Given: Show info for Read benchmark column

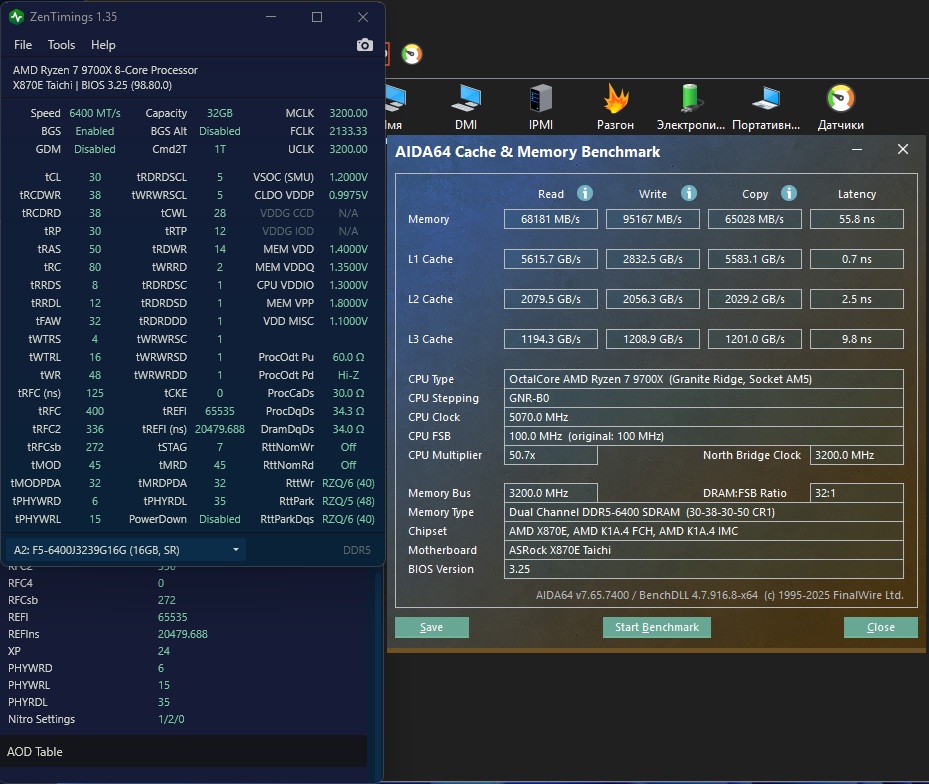Looking at the screenshot, I should 585,193.
